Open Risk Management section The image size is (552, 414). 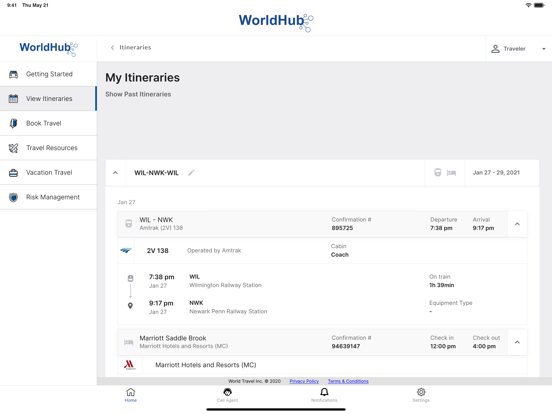click(x=48, y=197)
